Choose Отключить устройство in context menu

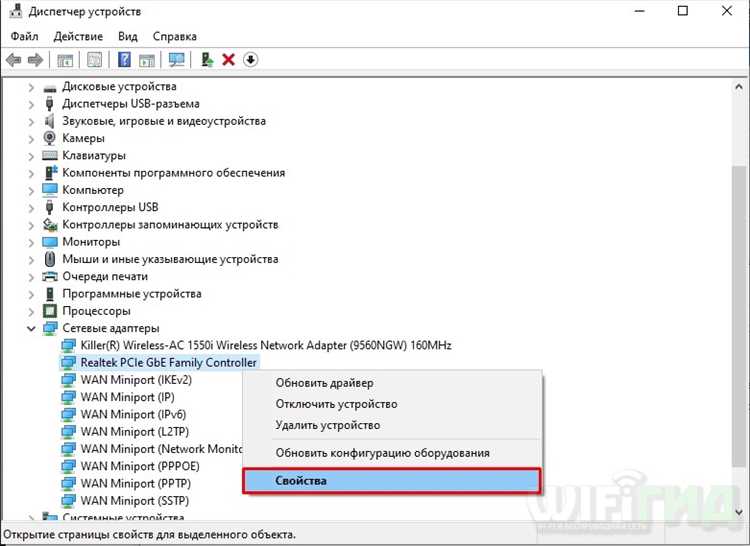[392, 404]
